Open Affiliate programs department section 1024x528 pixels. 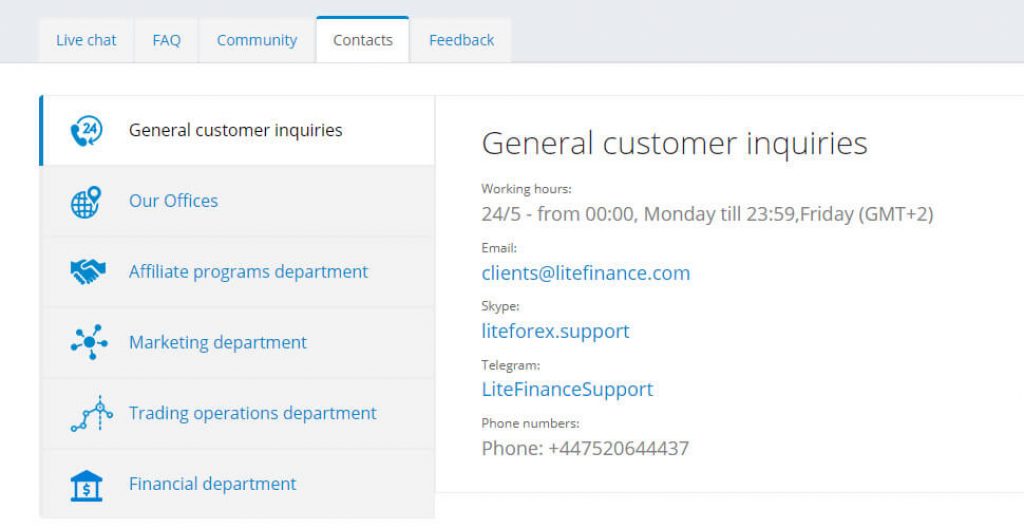pyautogui.click(x=248, y=272)
